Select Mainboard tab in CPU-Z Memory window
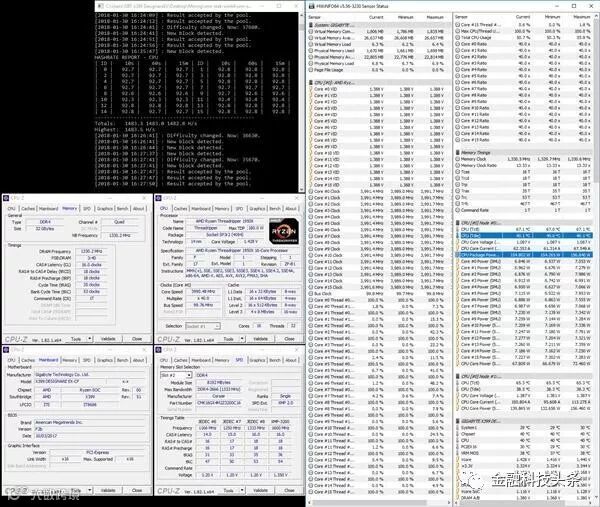 (x=49, y=209)
